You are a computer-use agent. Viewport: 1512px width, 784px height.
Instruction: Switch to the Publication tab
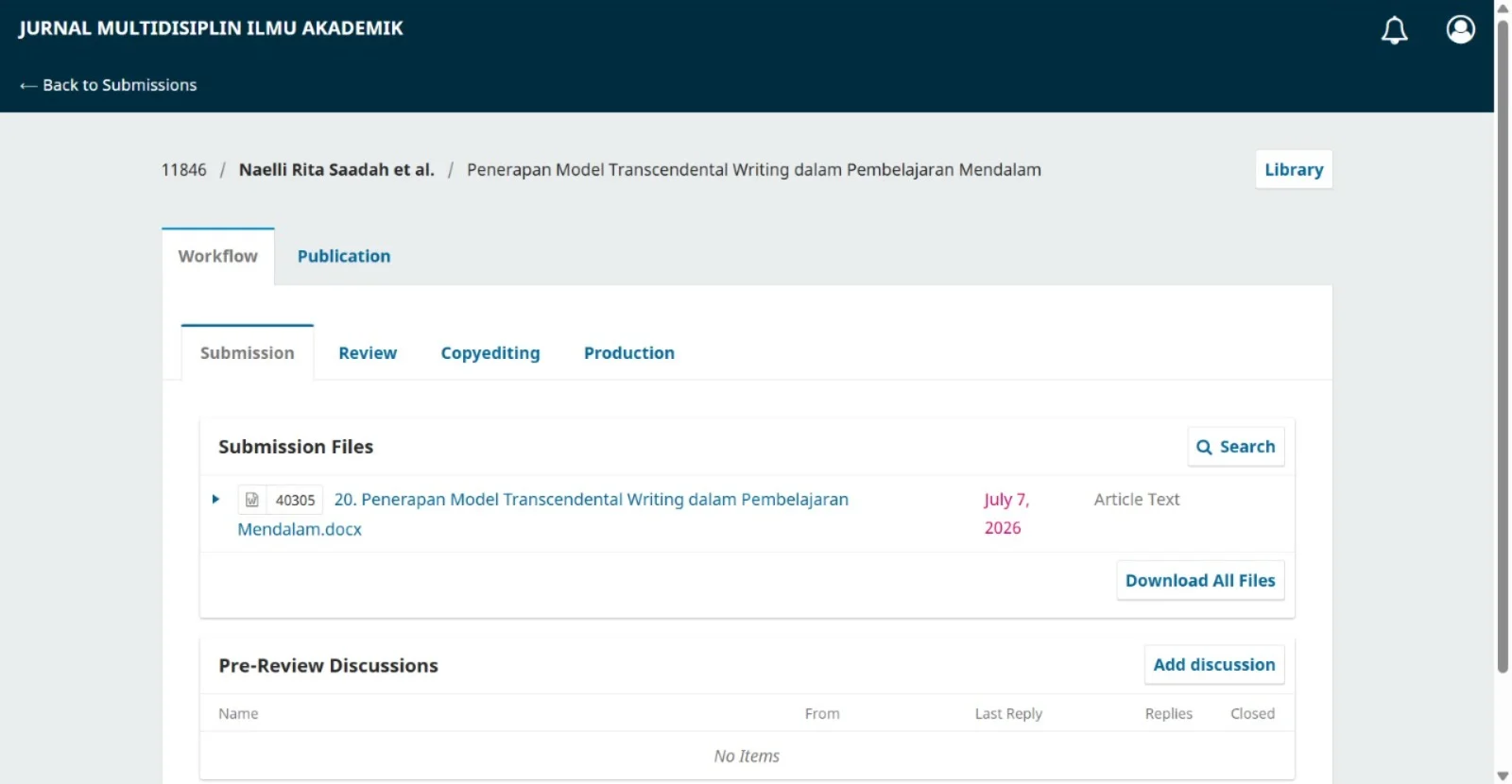click(x=344, y=256)
